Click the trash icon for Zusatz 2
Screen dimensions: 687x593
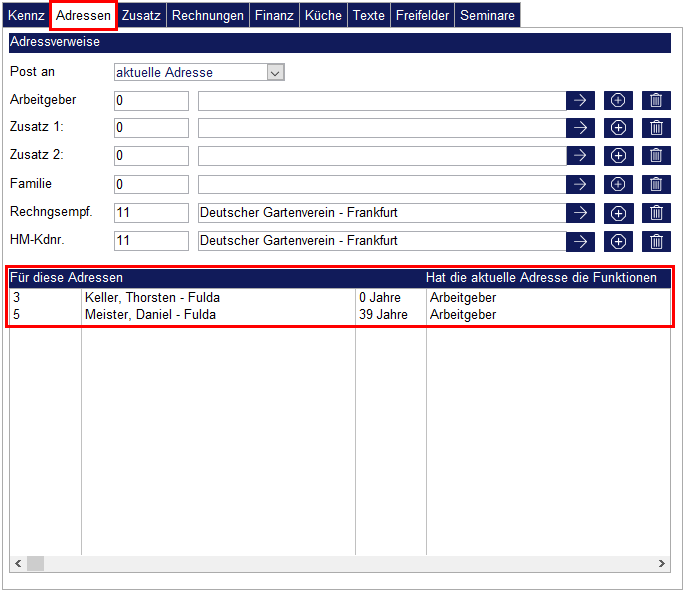click(x=656, y=156)
